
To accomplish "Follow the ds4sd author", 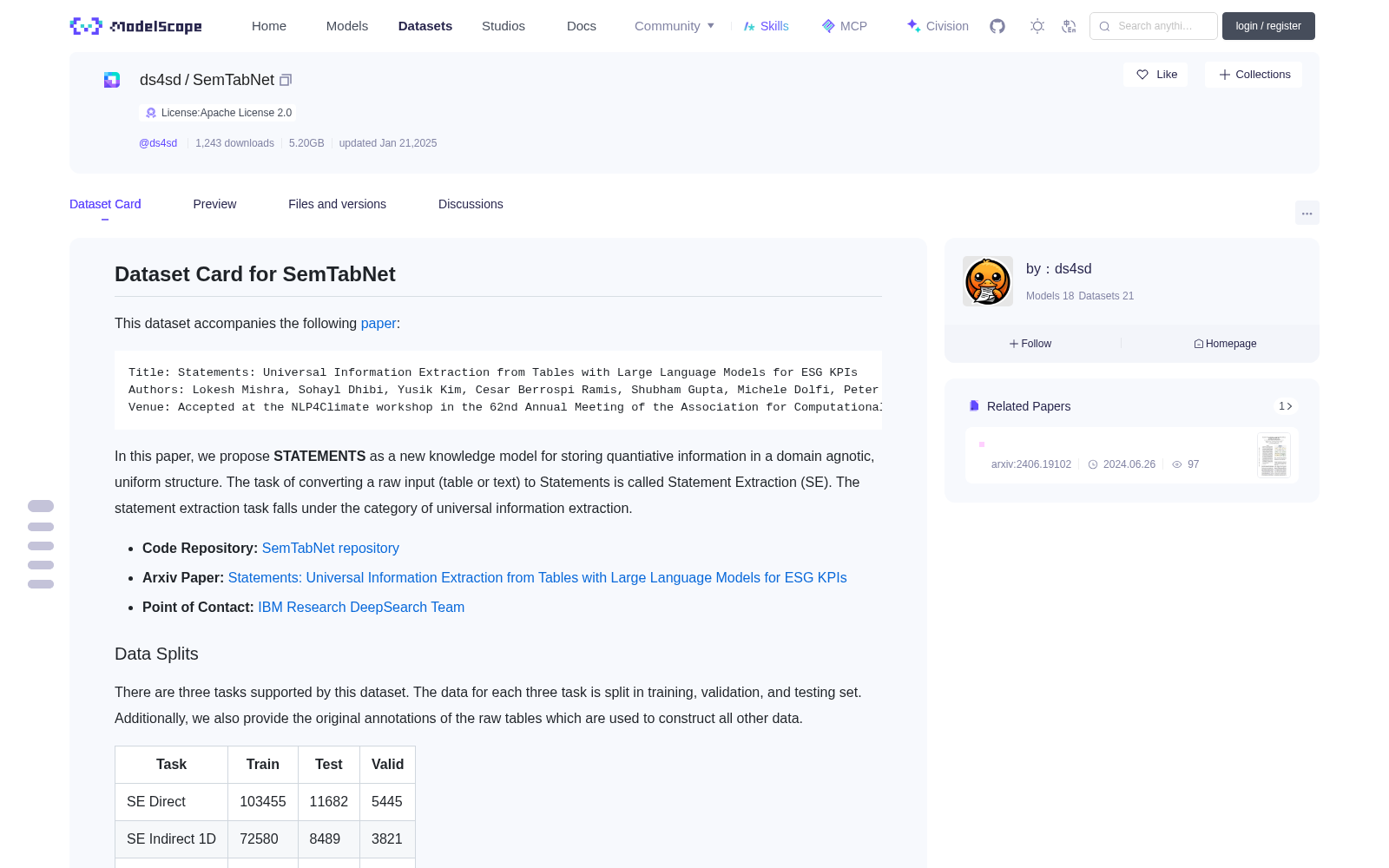I will click(1030, 344).
